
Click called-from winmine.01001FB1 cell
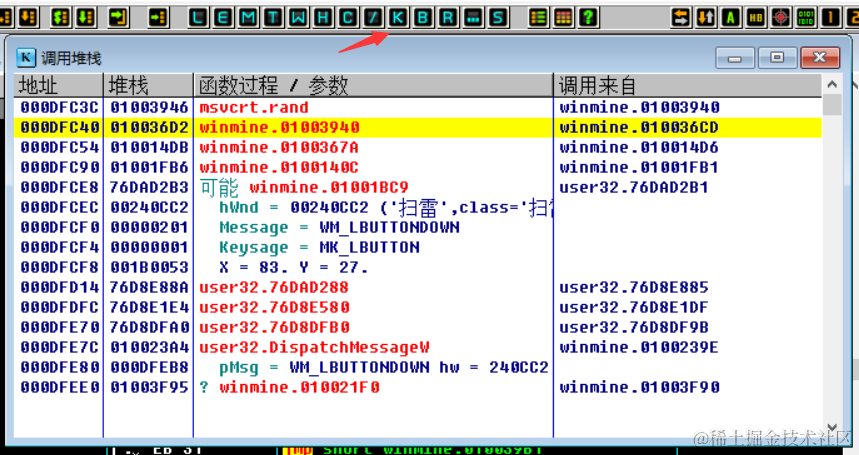point(639,168)
